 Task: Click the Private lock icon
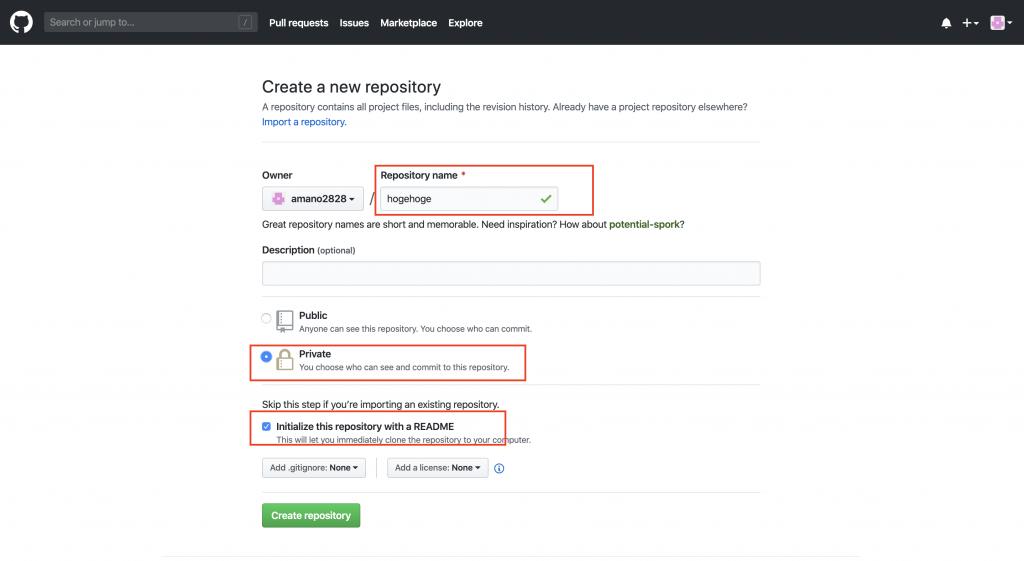[x=285, y=359]
